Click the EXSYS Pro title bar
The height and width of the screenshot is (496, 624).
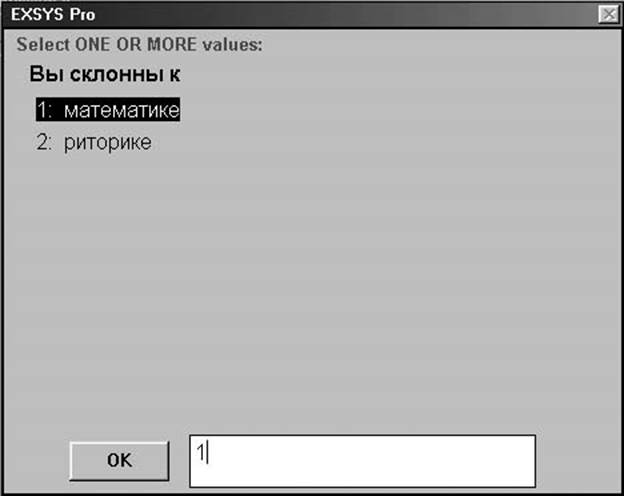[302, 15]
